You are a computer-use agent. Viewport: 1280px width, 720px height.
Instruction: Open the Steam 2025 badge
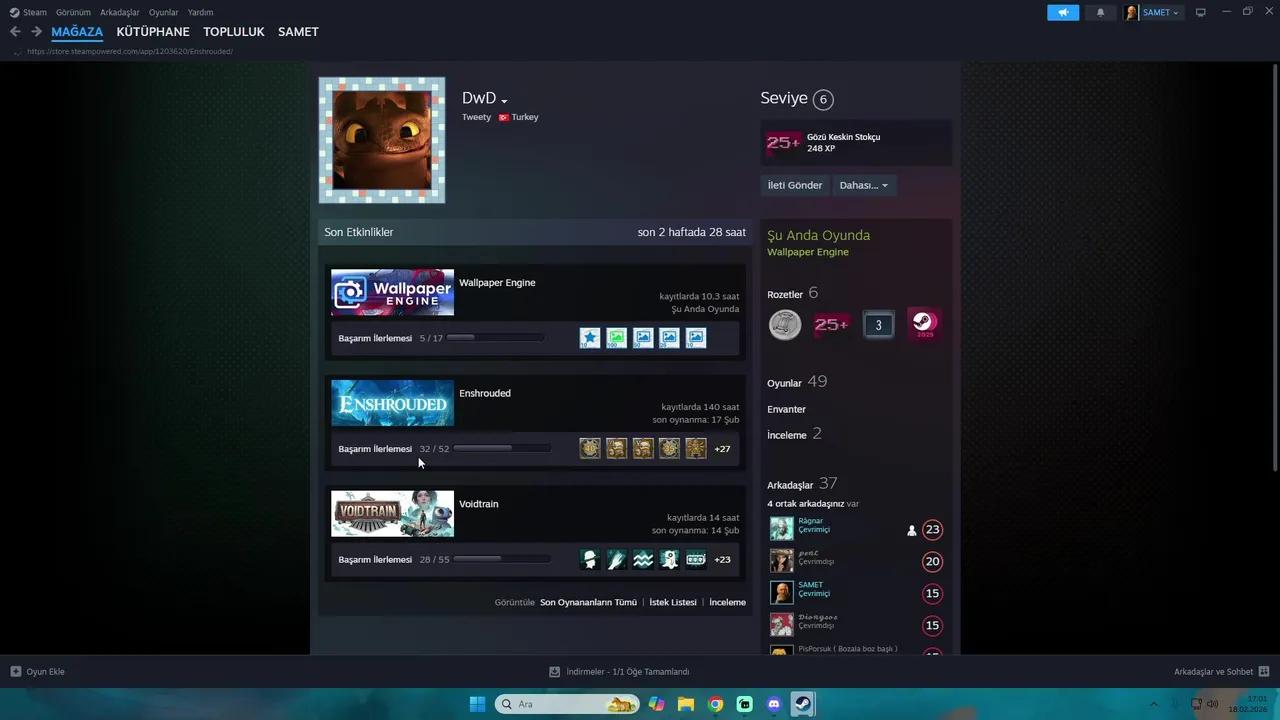click(x=925, y=324)
